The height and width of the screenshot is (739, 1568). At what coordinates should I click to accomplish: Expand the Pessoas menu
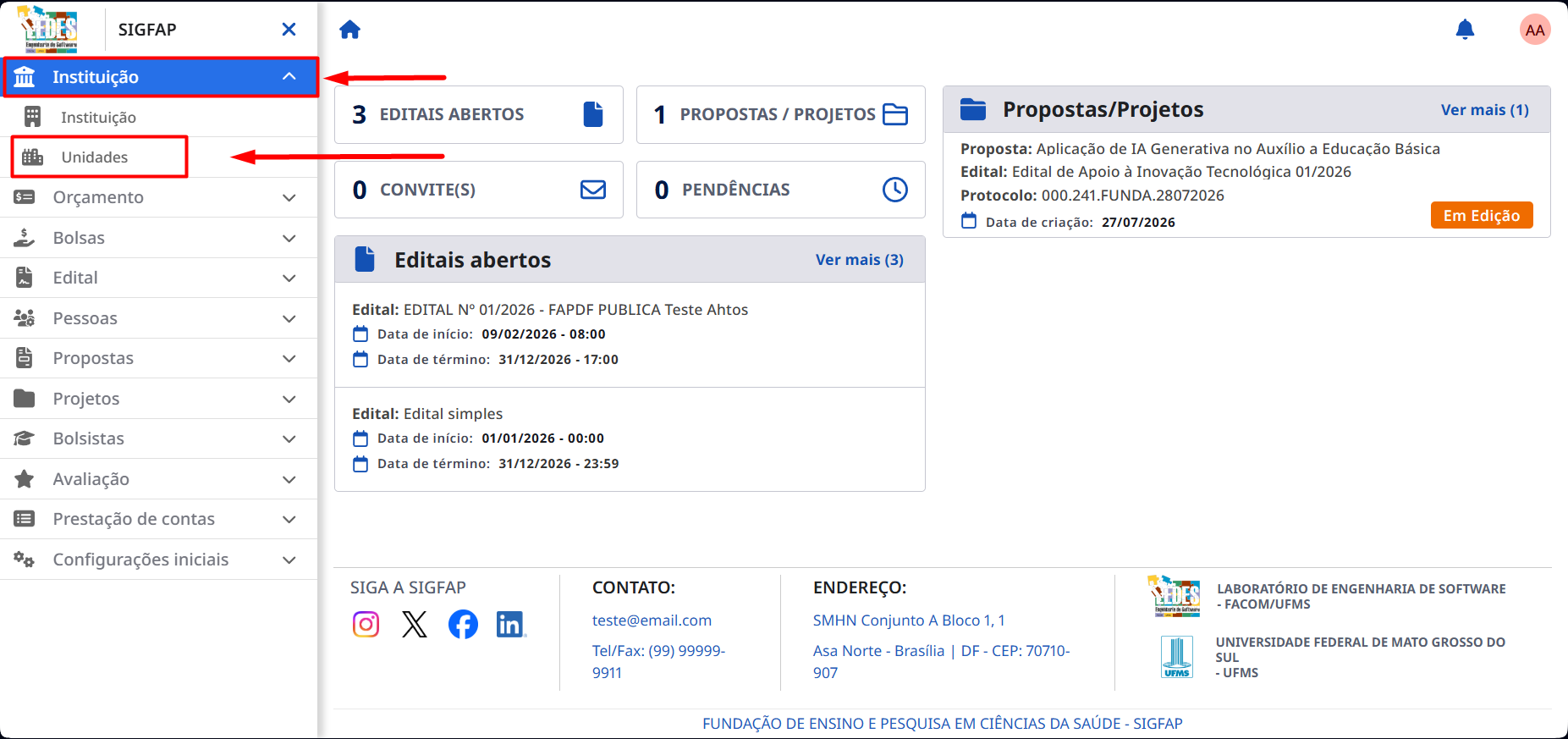tap(159, 318)
